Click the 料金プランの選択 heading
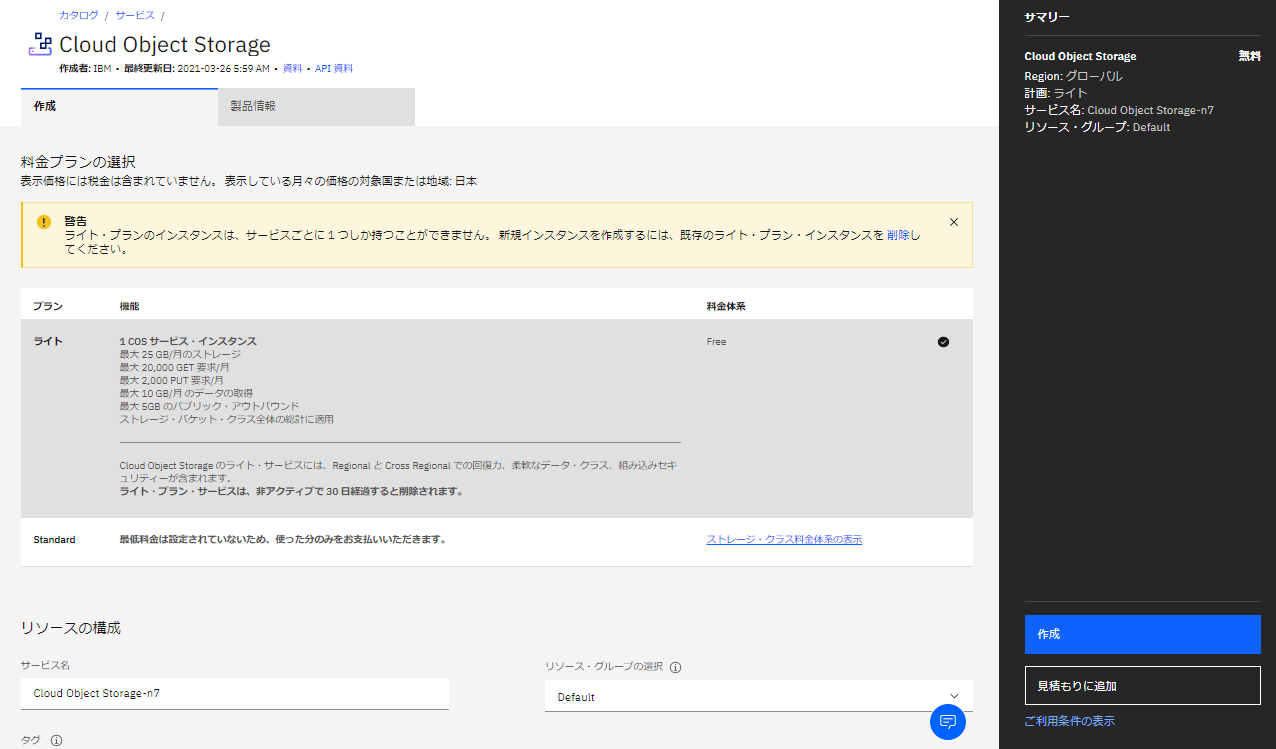The width and height of the screenshot is (1276, 749). (78, 162)
